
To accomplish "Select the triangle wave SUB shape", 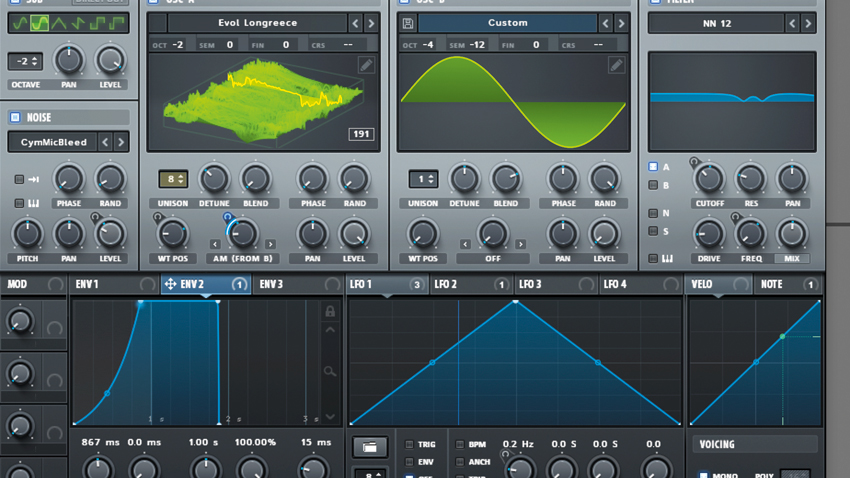I will tap(59, 23).
